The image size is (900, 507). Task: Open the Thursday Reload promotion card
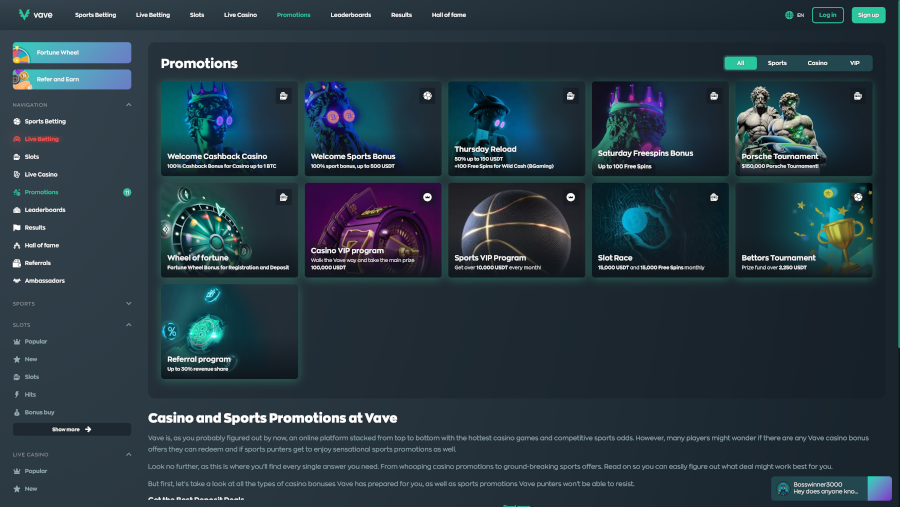517,129
